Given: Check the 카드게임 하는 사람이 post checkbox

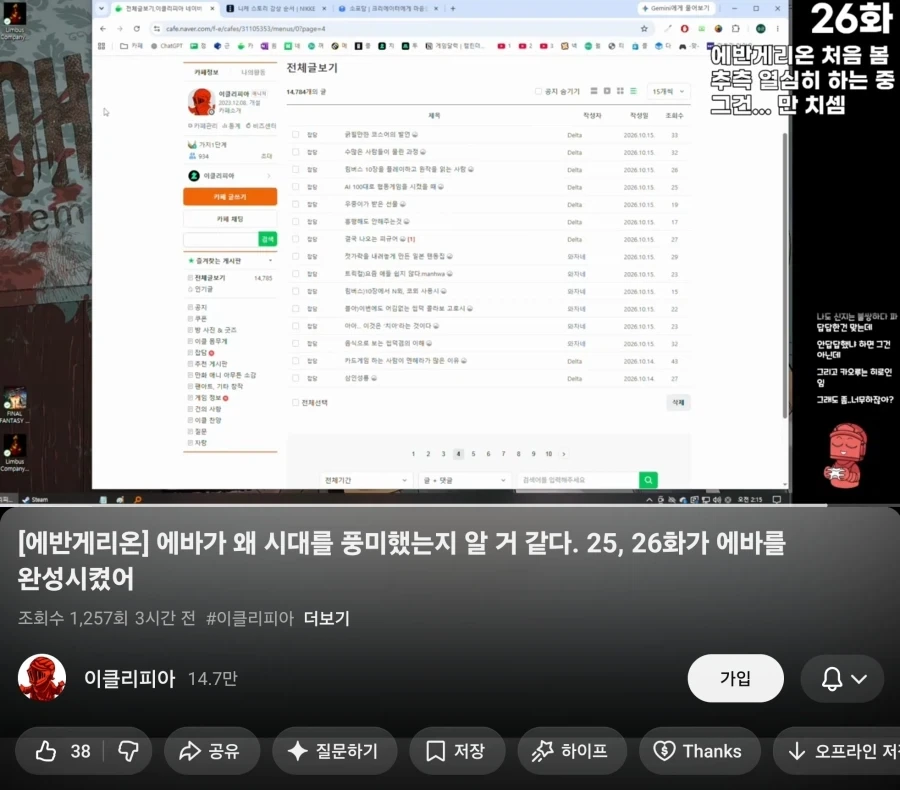Looking at the screenshot, I should pos(296,361).
